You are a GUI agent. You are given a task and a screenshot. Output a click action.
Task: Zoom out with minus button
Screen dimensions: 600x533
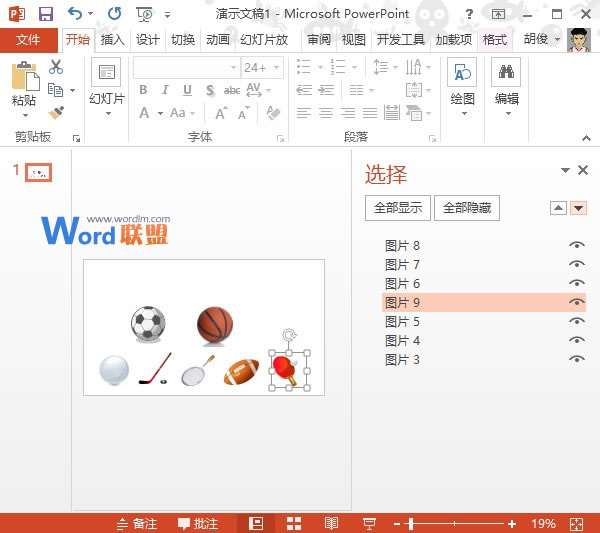[x=397, y=524]
